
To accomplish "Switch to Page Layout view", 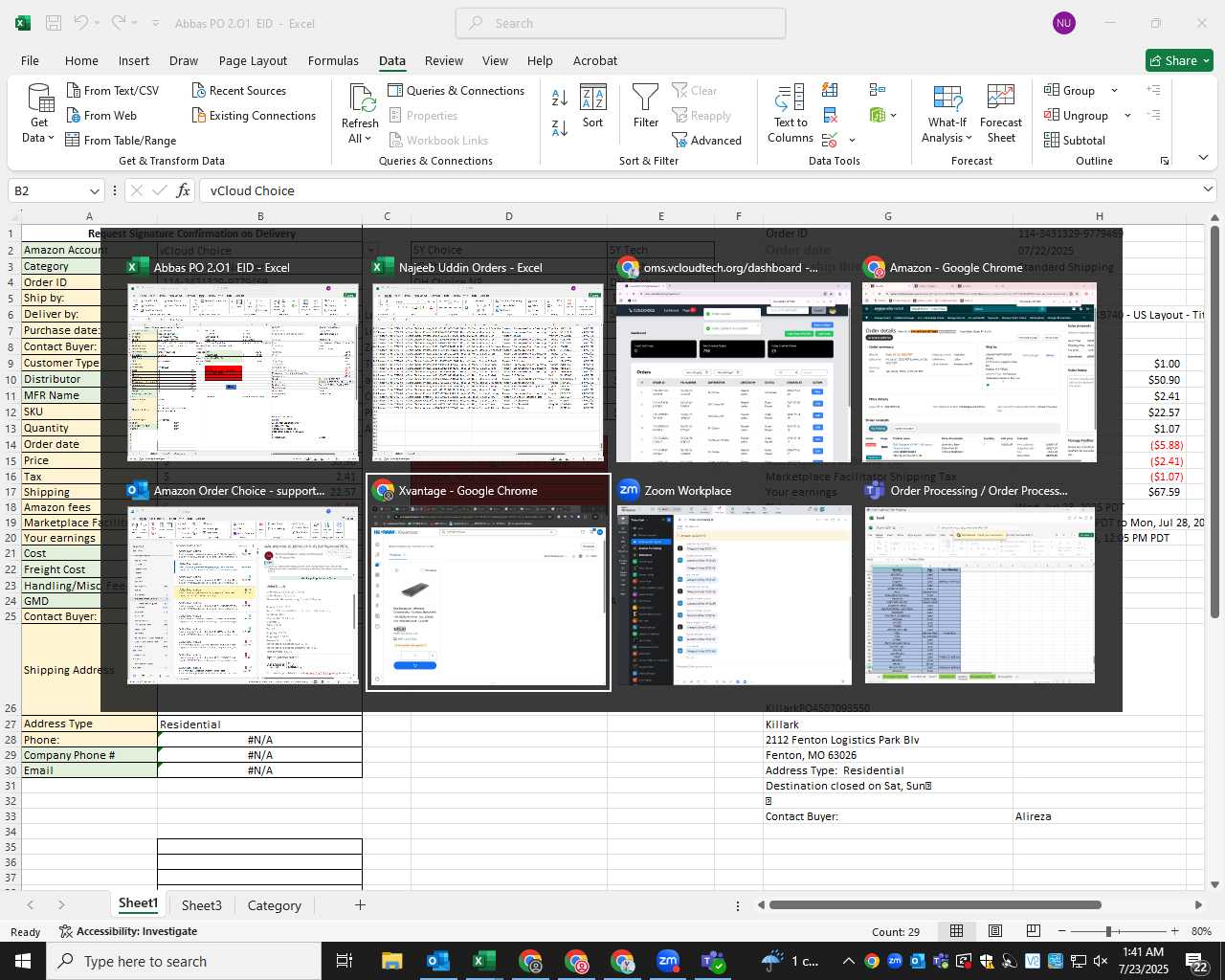I will click(x=995, y=931).
